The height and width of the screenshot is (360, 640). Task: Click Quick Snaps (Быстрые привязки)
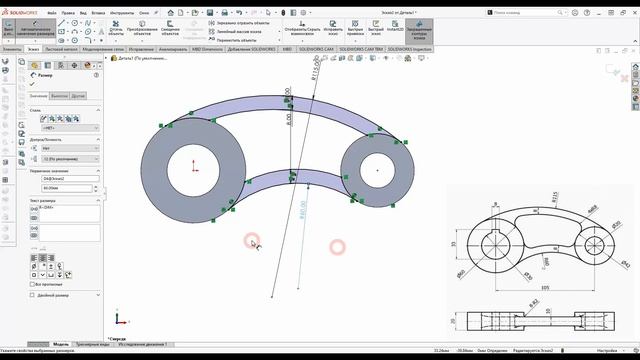[x=355, y=28]
